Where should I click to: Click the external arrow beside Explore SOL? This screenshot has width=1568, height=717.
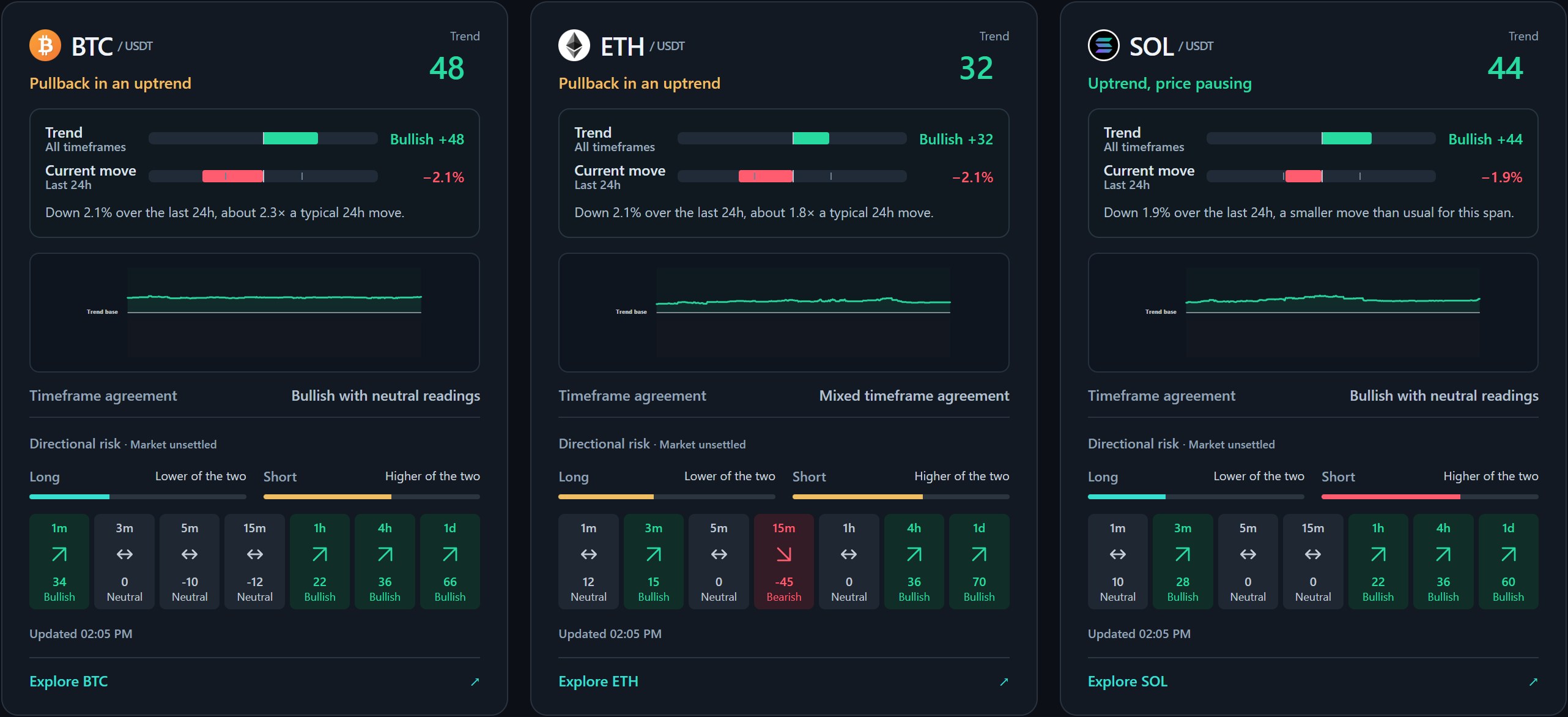[x=1533, y=682]
